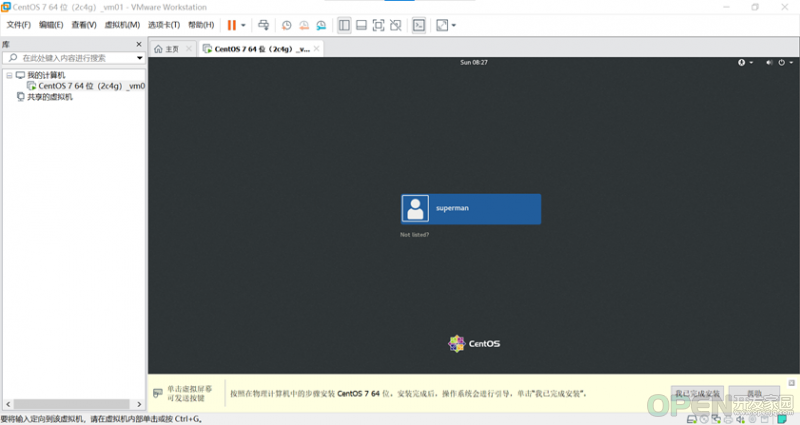This screenshot has width=800, height=425.
Task: Click the Not listed? link
Action: pyautogui.click(x=414, y=235)
